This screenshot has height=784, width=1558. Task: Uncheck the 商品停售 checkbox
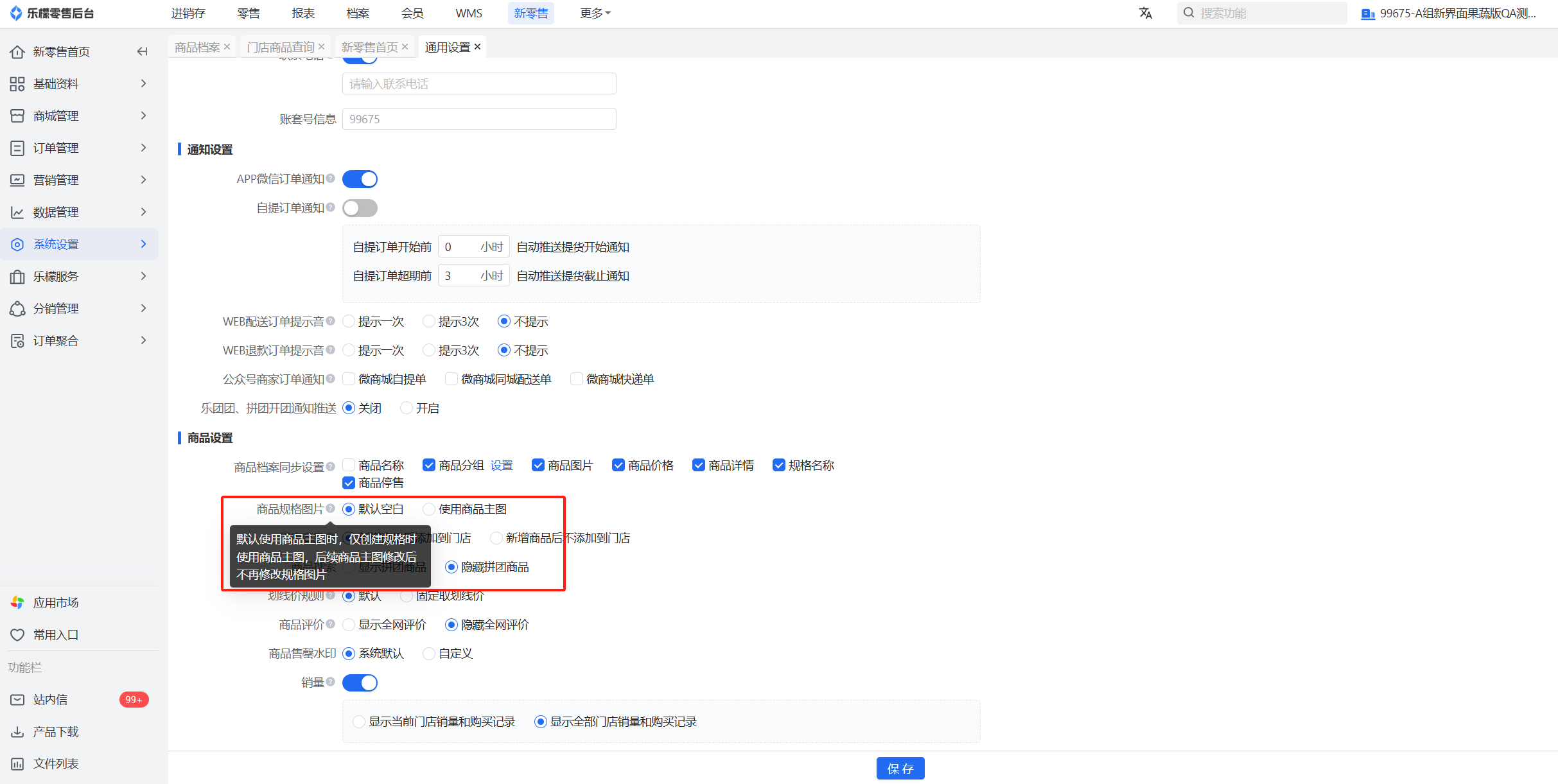(x=349, y=482)
